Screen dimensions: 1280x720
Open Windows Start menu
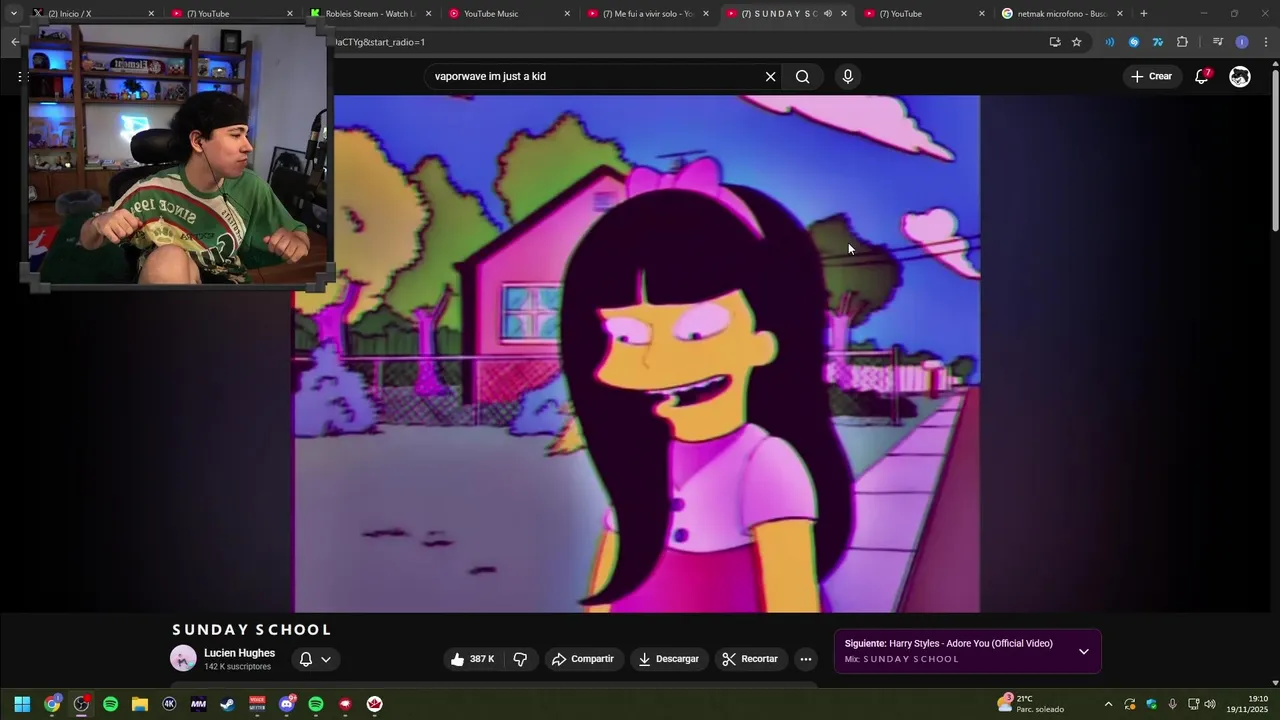[x=22, y=704]
